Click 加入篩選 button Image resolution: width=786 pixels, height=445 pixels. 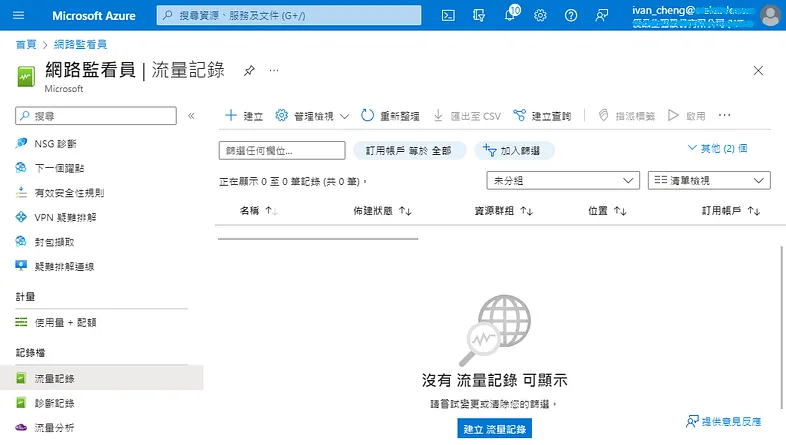pos(514,150)
